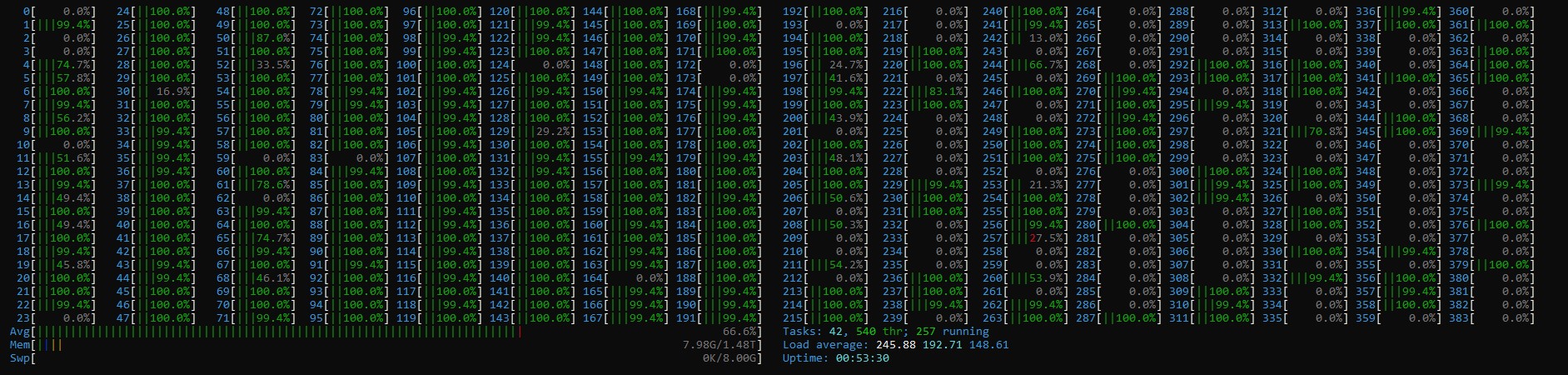Click idle CPU 0 meter at 0.0%
The height and width of the screenshot is (375, 1568).
pyautogui.click(x=60, y=12)
